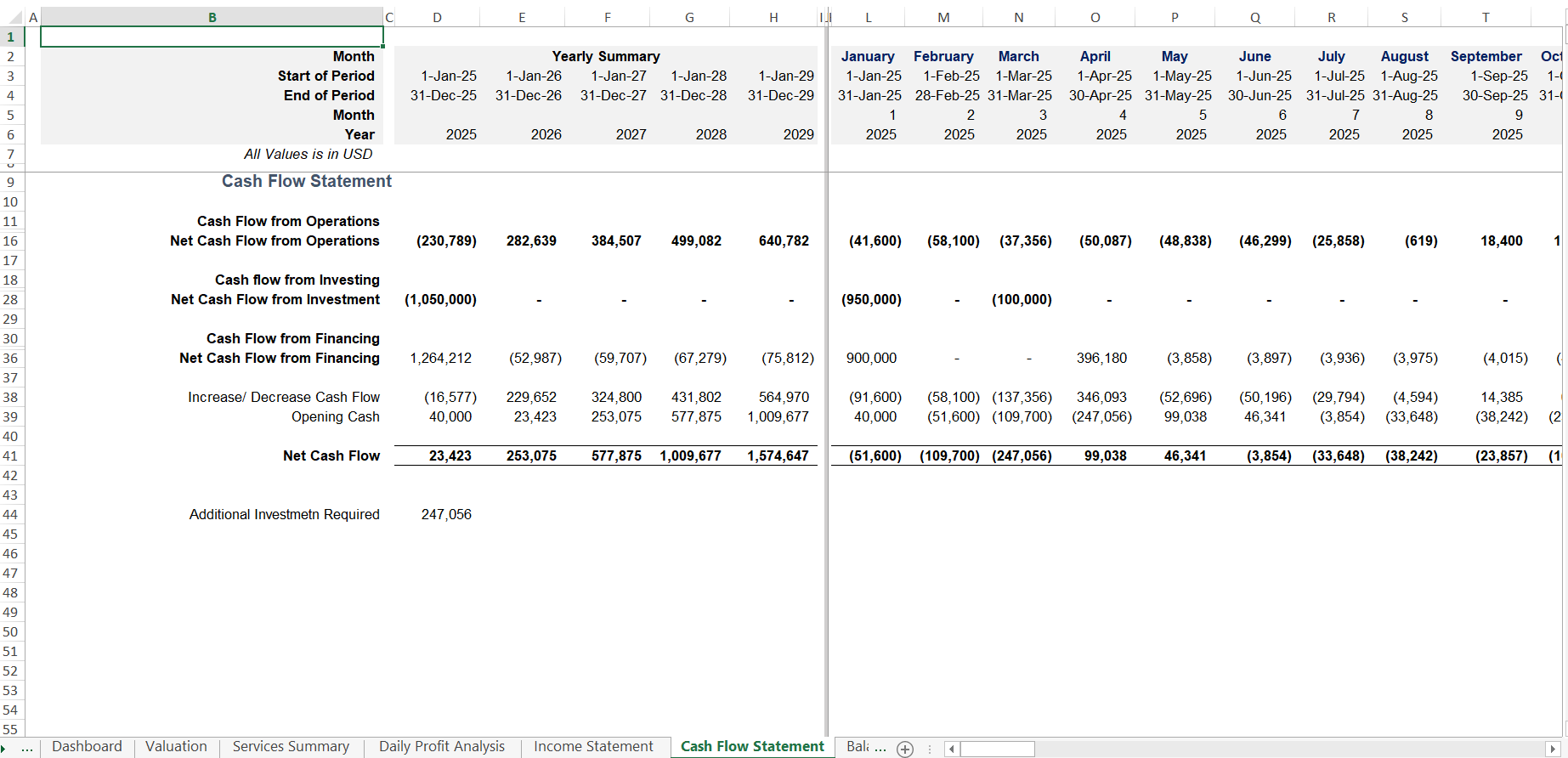1568x758 pixels.
Task: Select column T header
Action: (x=1486, y=17)
